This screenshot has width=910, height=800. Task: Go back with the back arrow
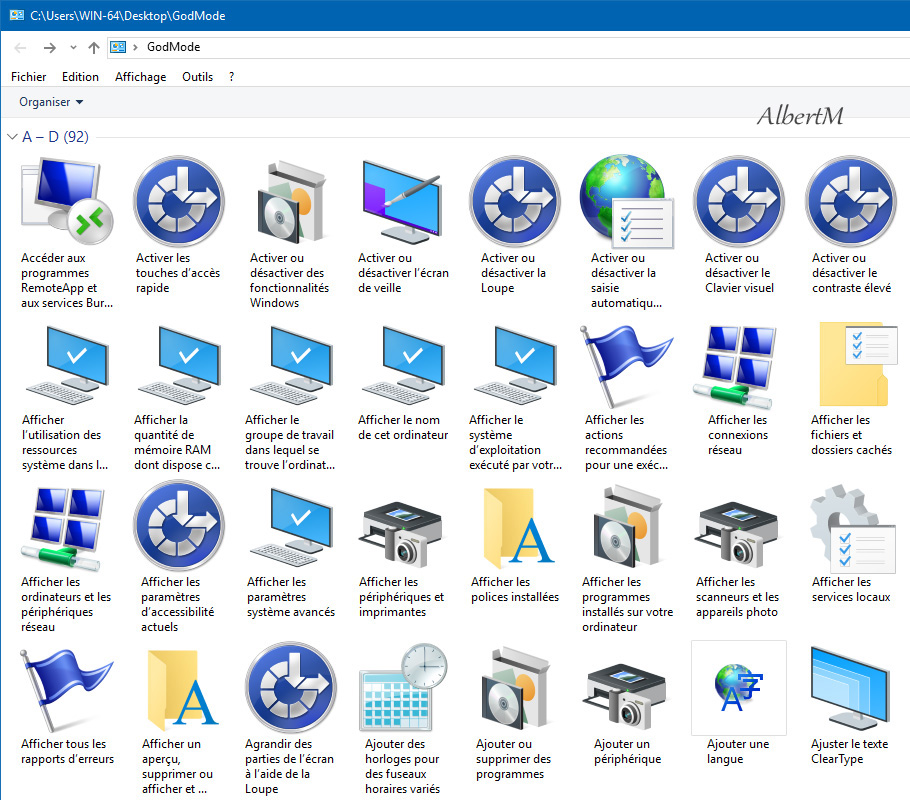coord(20,48)
